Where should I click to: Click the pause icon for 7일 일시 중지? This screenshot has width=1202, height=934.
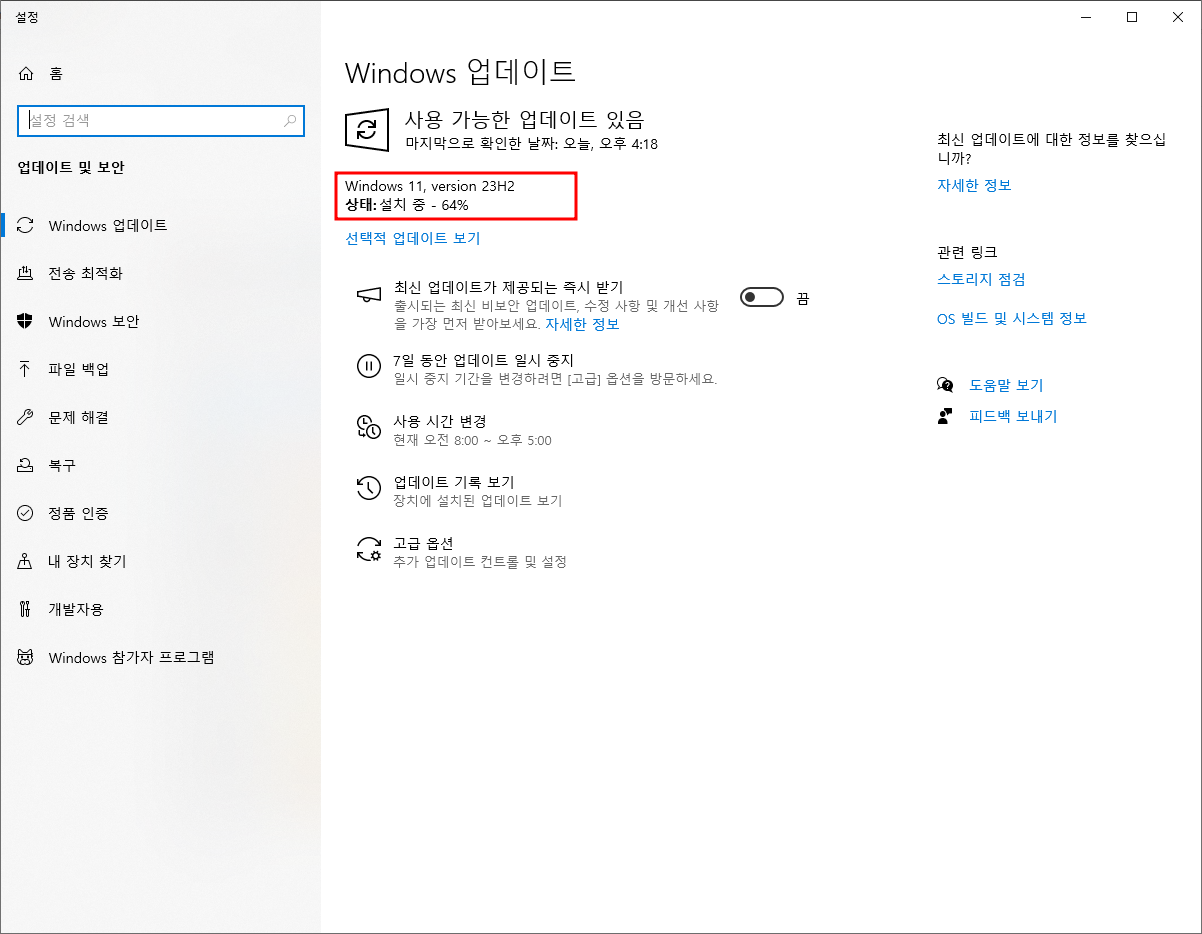click(369, 366)
